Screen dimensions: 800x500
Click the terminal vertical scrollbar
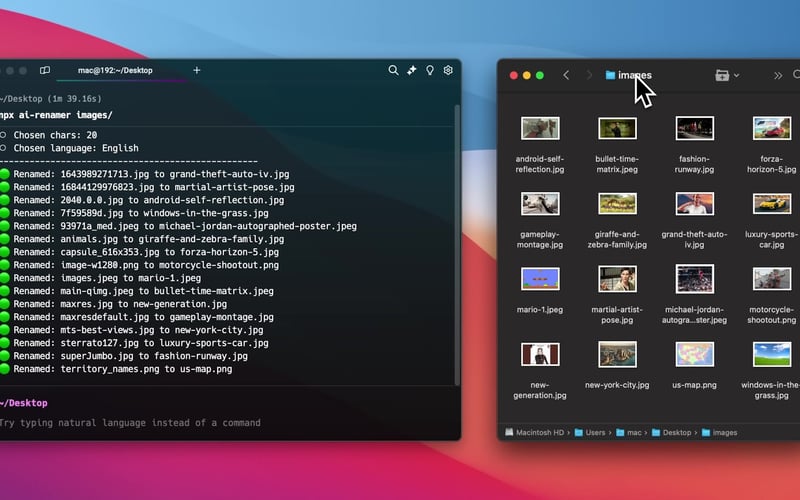pyautogui.click(x=457, y=245)
